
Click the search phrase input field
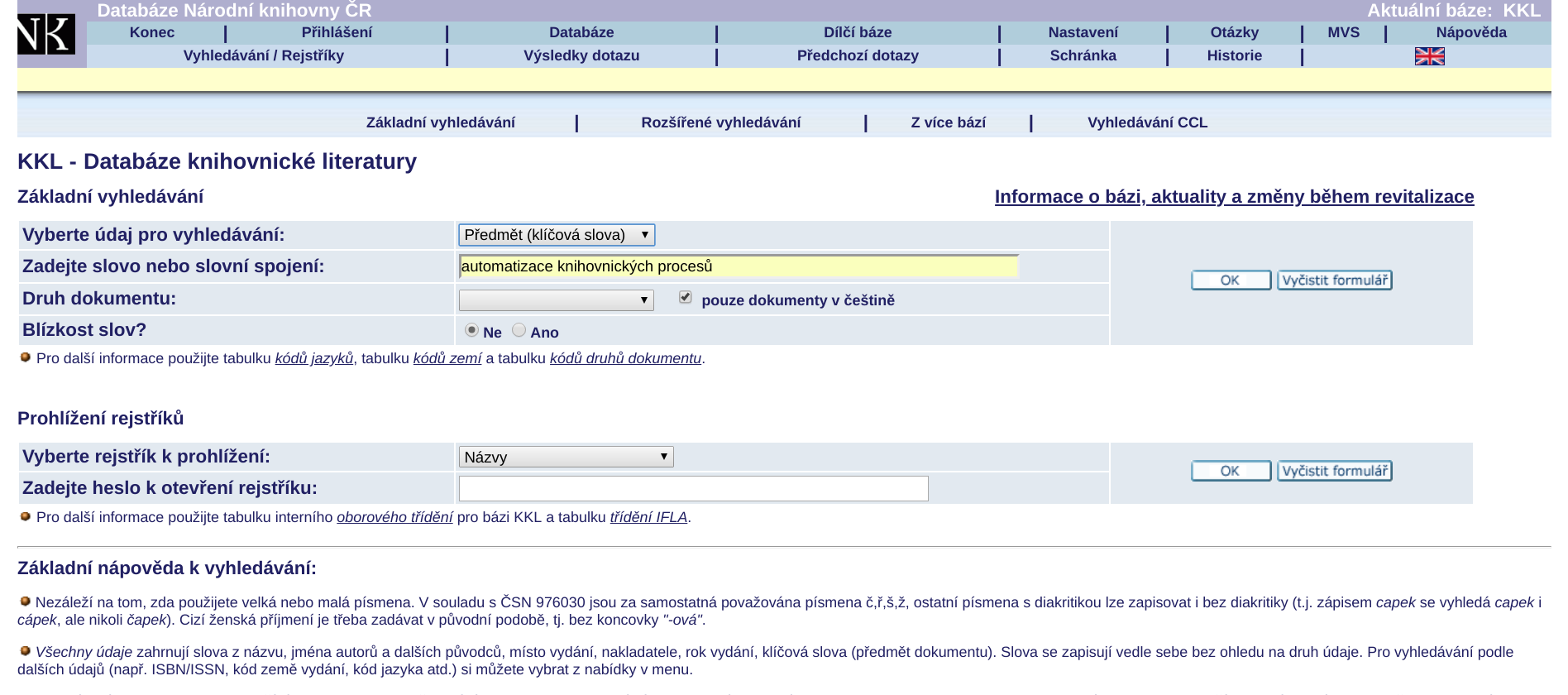[739, 266]
